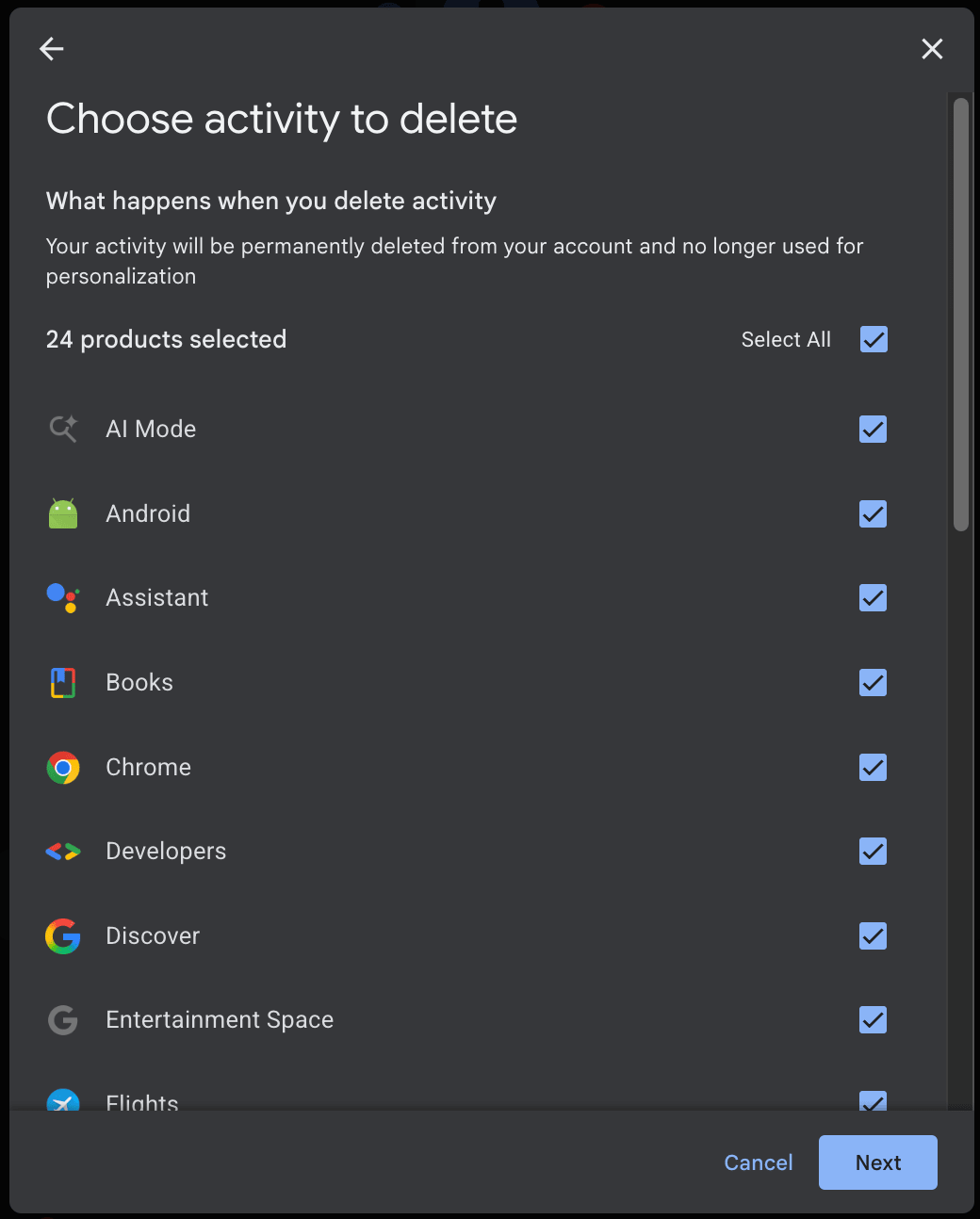Click the colorful Google G icon for Discover

click(x=63, y=936)
